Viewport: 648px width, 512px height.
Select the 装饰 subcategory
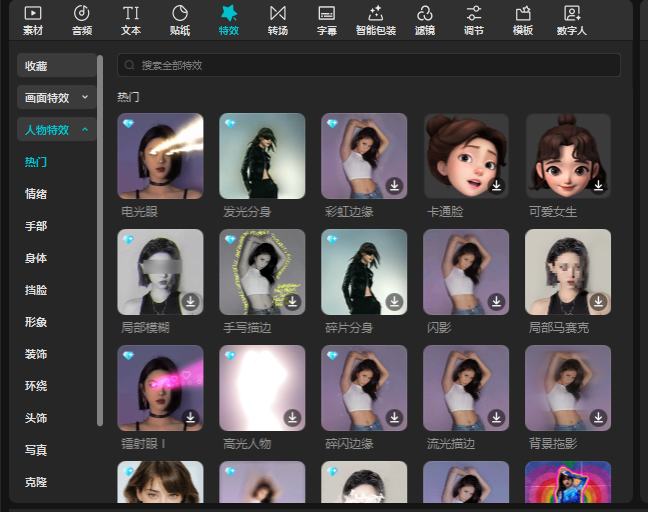36,354
